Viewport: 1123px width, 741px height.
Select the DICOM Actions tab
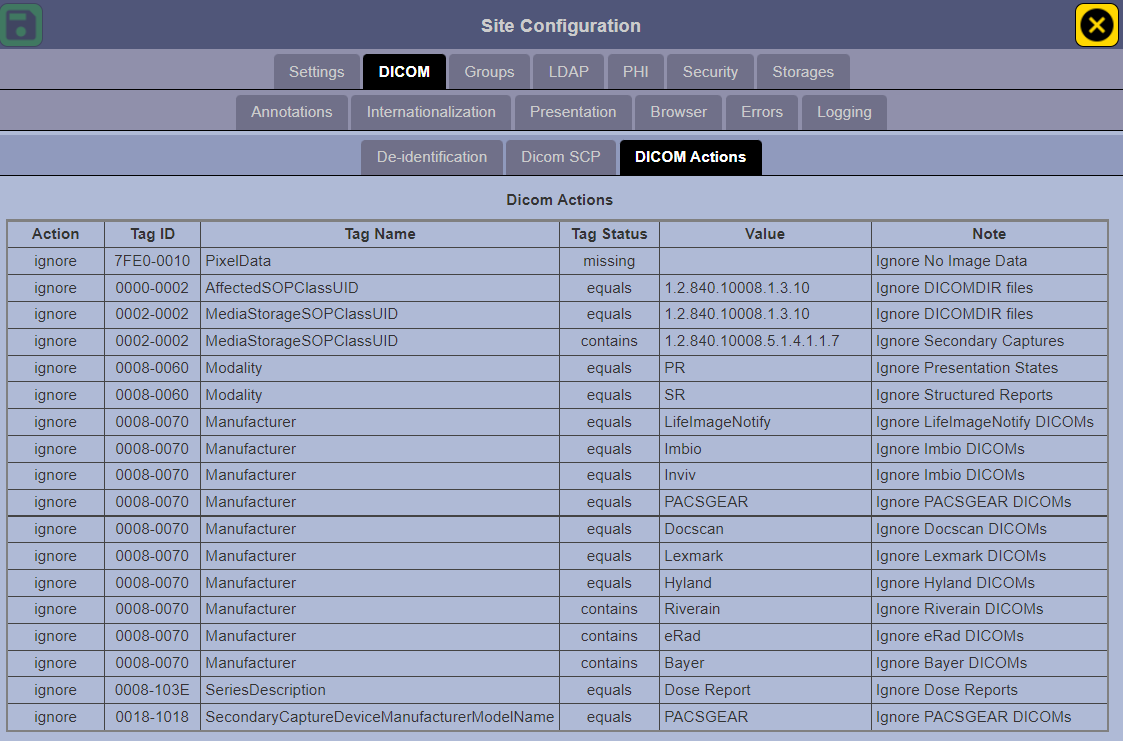690,157
